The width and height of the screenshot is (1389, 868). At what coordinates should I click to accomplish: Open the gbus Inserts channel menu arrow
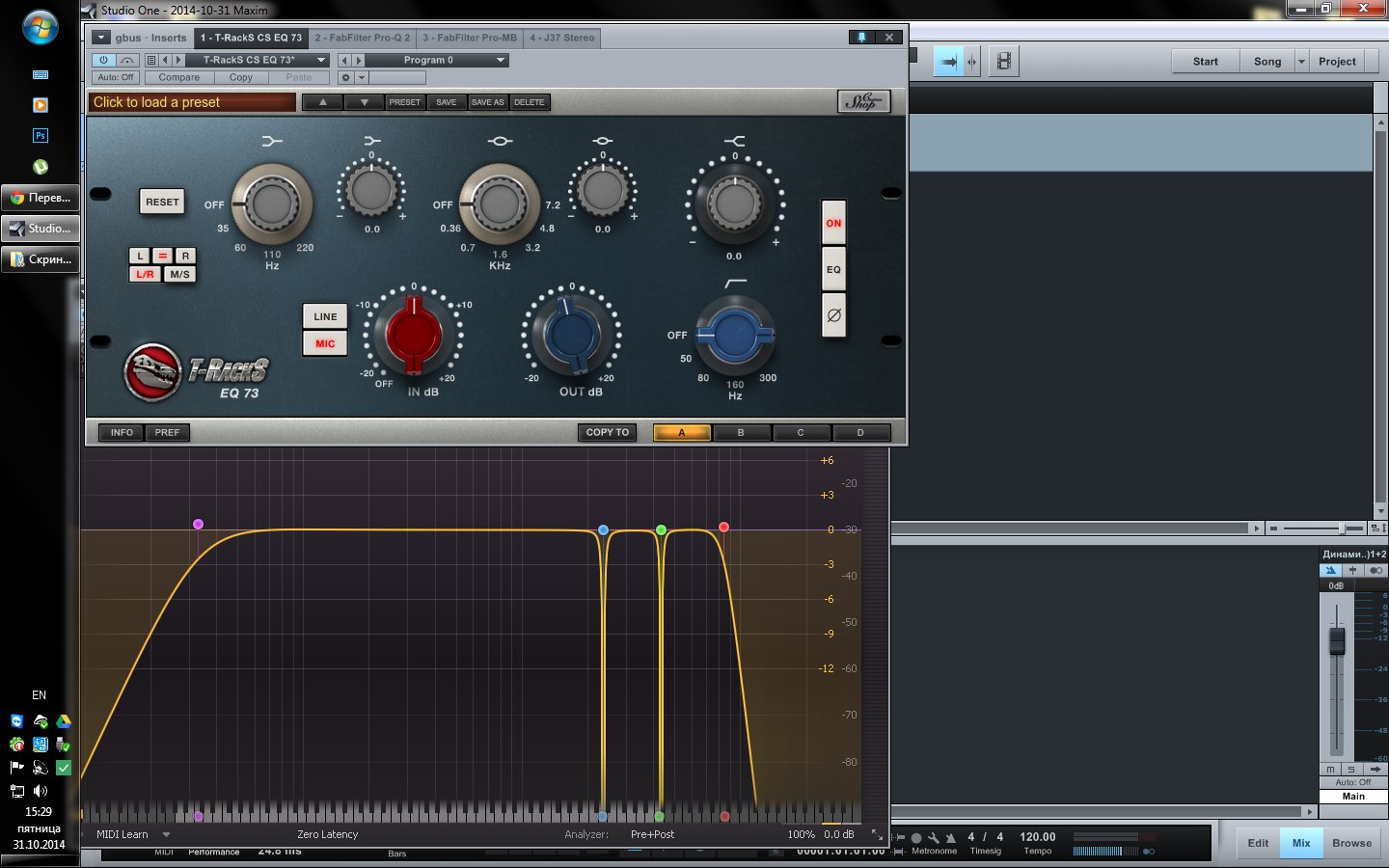point(101,38)
